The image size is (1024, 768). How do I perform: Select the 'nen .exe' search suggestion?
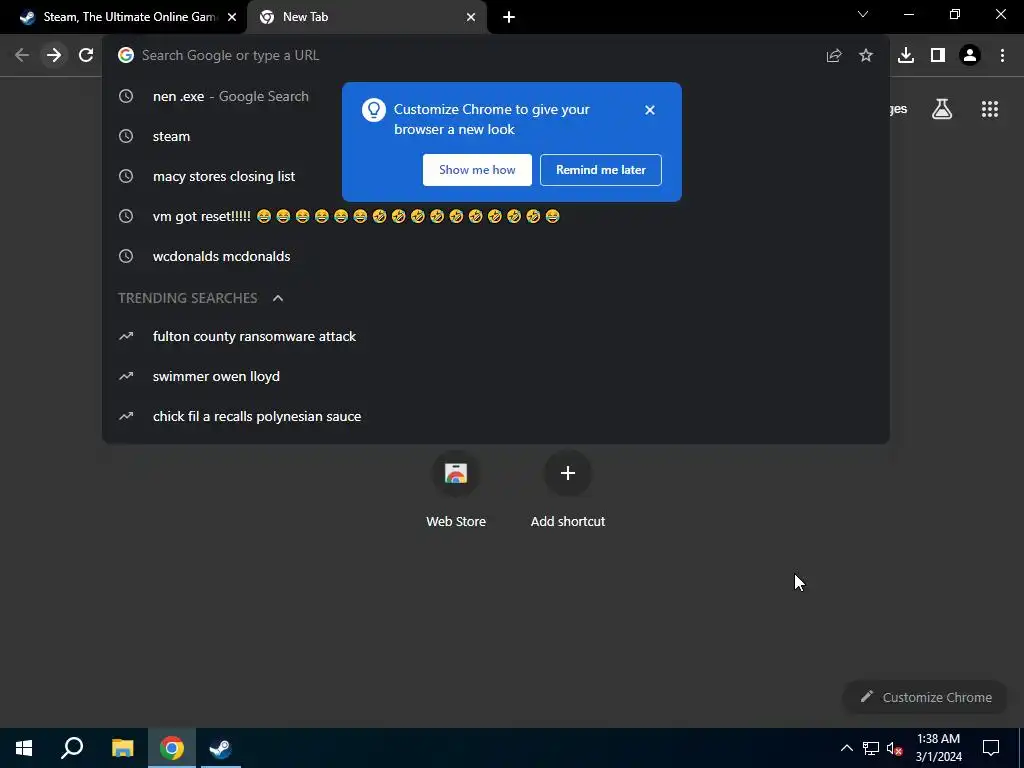[x=496, y=96]
